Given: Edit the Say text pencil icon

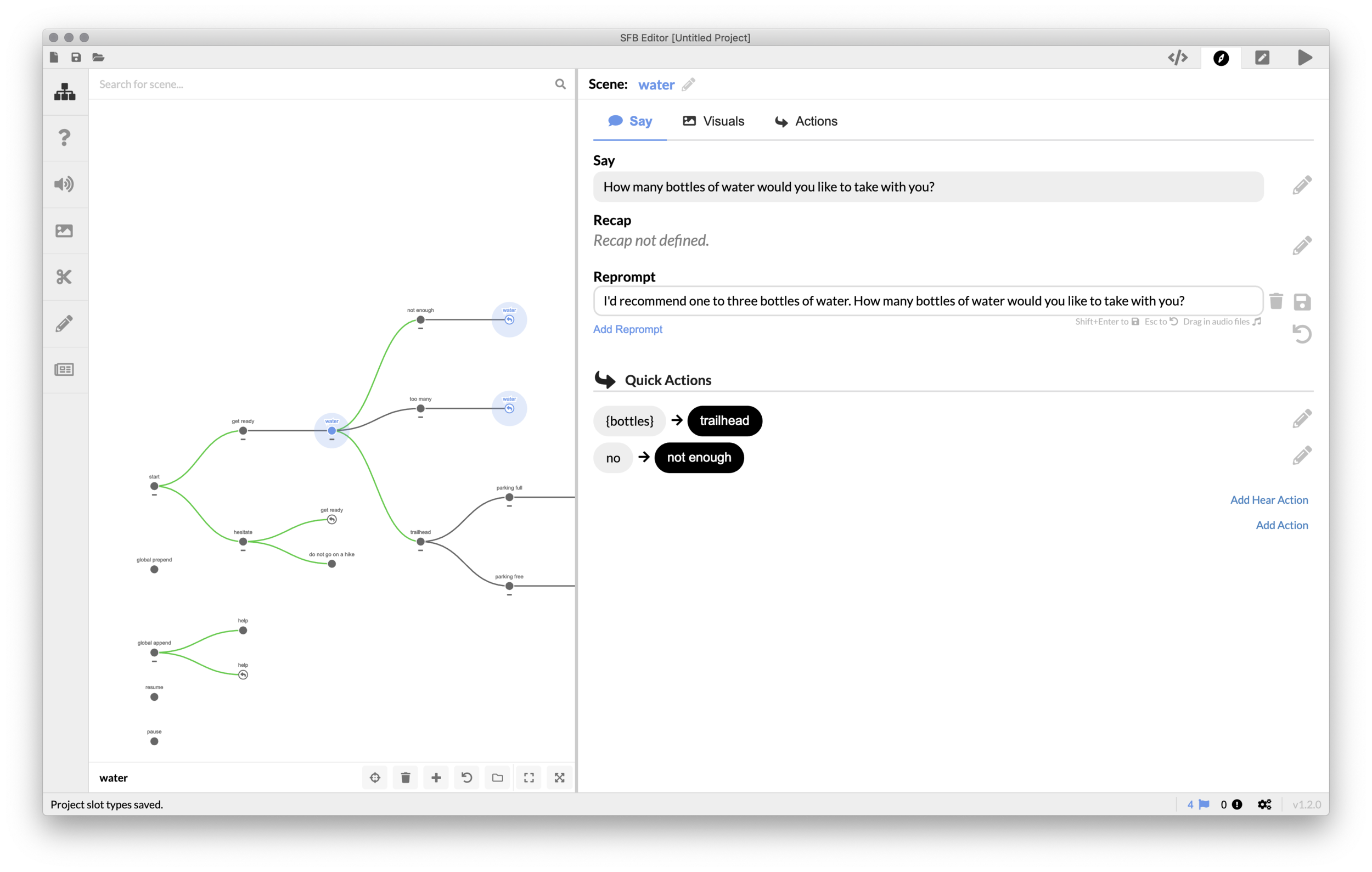Looking at the screenshot, I should click(1301, 185).
